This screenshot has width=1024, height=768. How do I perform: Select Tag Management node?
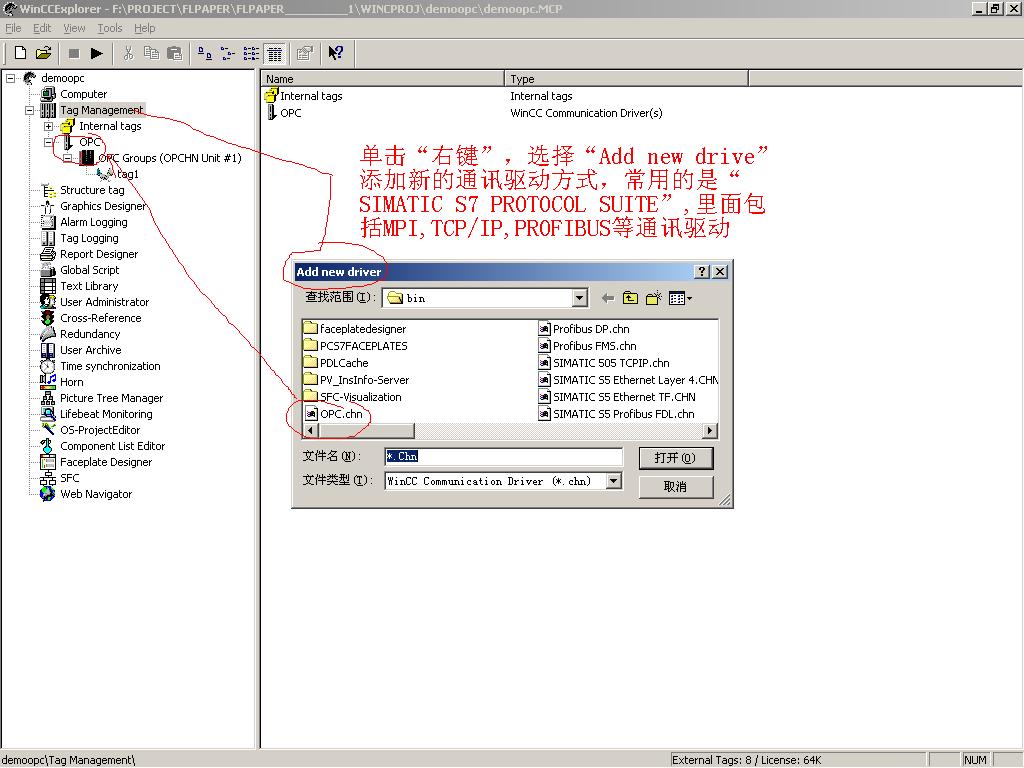[101, 110]
